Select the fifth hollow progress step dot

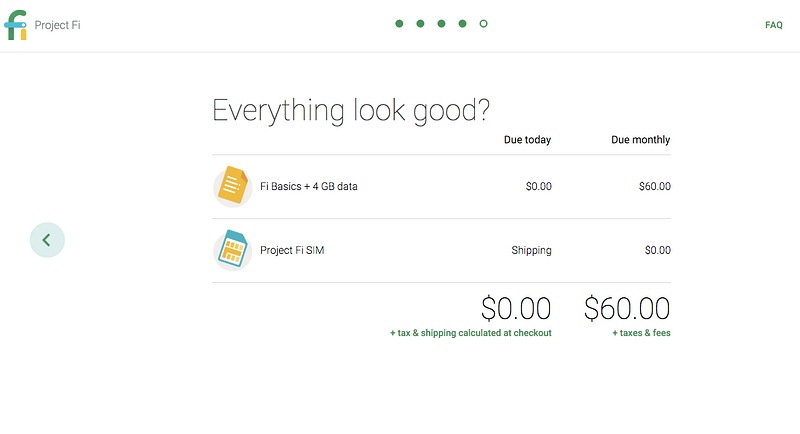(x=483, y=23)
